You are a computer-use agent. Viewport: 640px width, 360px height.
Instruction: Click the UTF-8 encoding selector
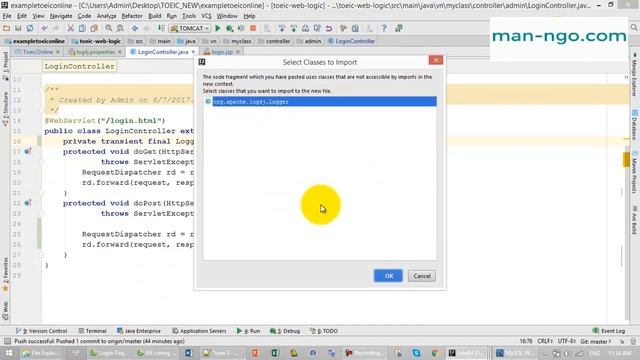[x=567, y=341]
